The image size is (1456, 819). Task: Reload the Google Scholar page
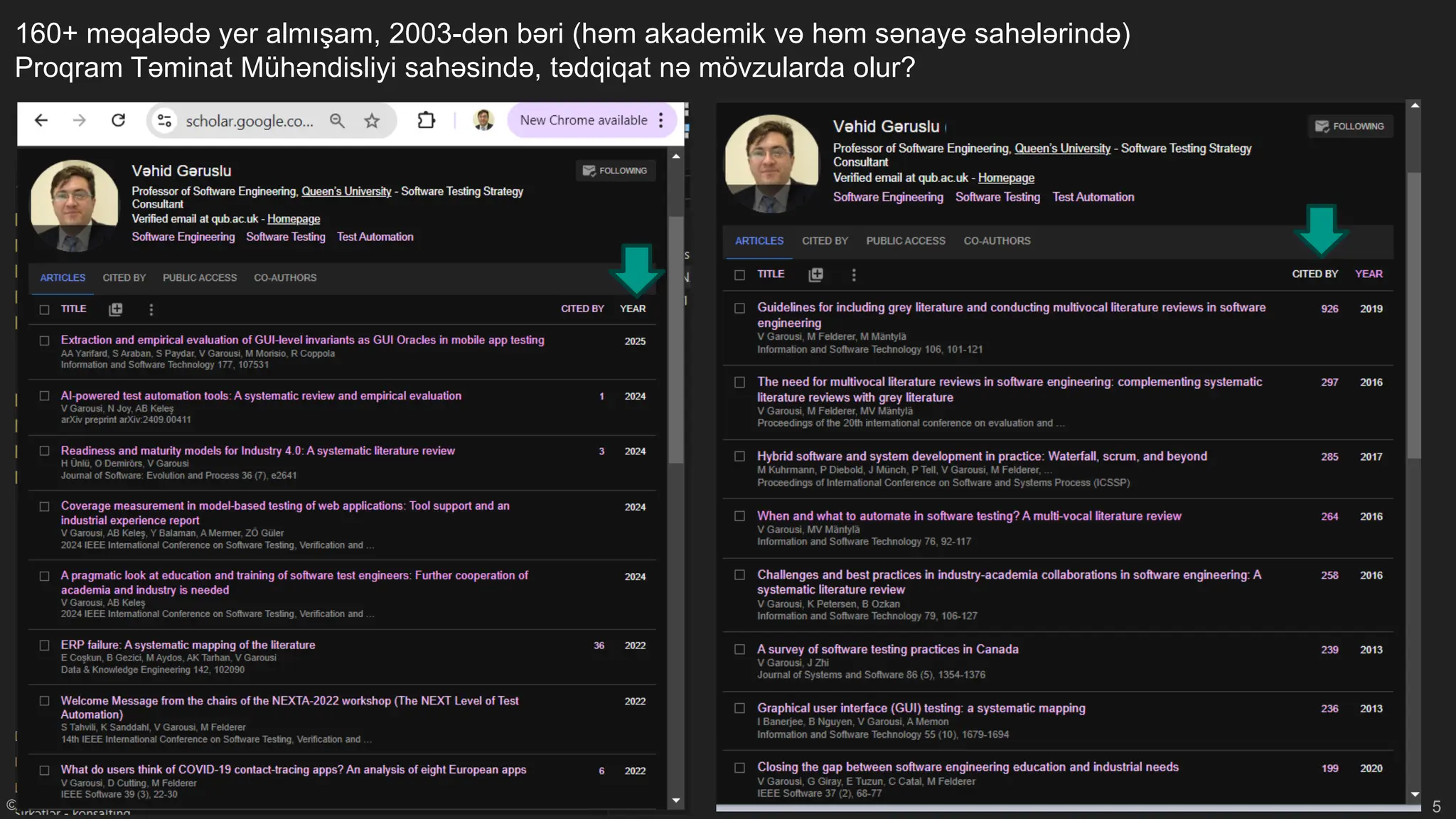(x=119, y=120)
